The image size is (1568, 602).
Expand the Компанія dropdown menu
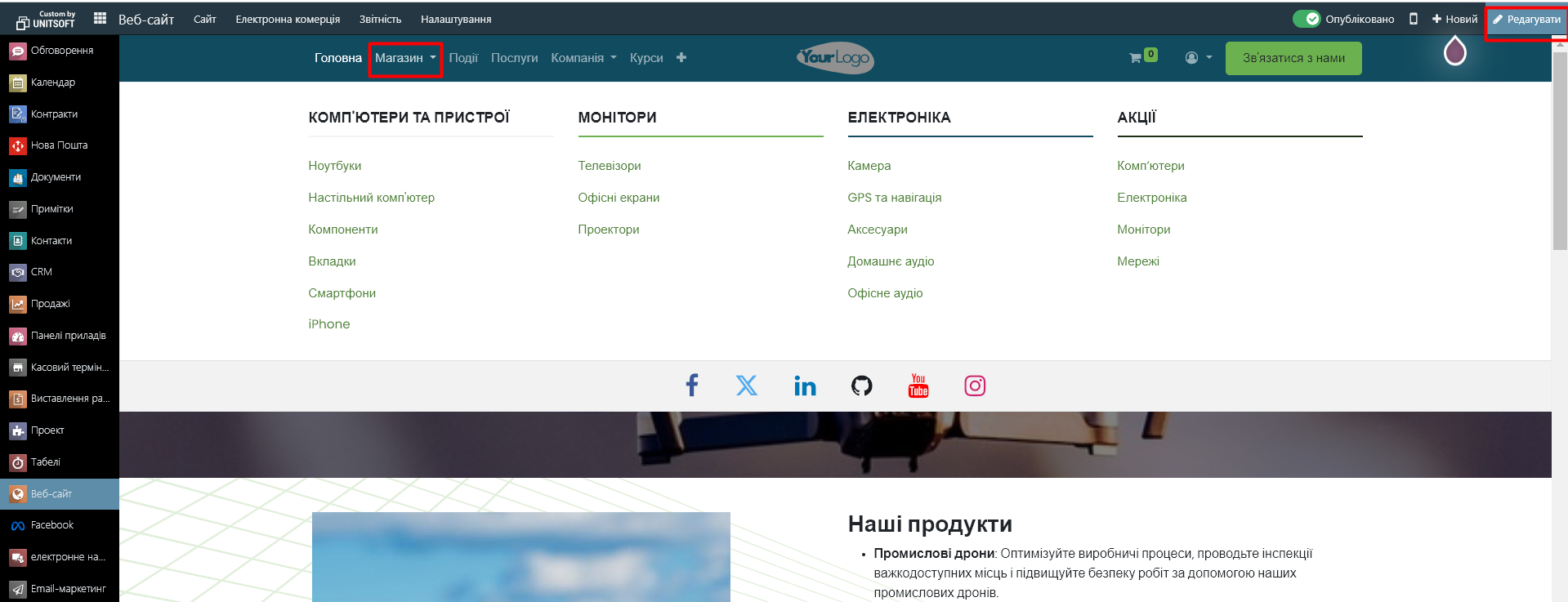point(583,58)
